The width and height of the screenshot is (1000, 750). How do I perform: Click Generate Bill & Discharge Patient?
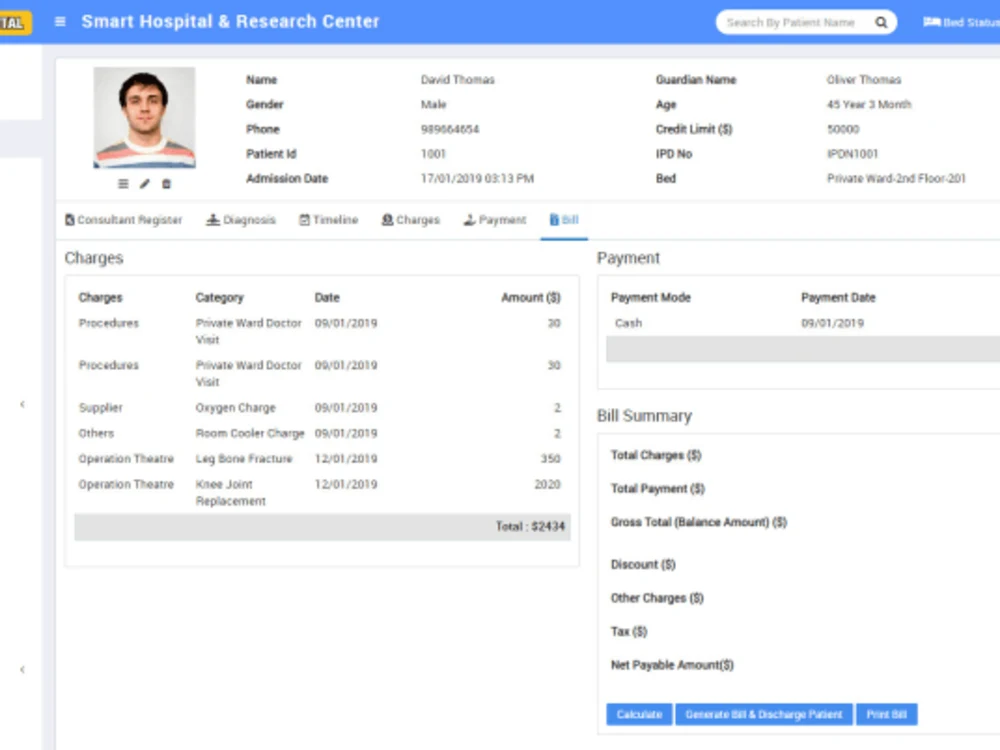[x=764, y=714]
